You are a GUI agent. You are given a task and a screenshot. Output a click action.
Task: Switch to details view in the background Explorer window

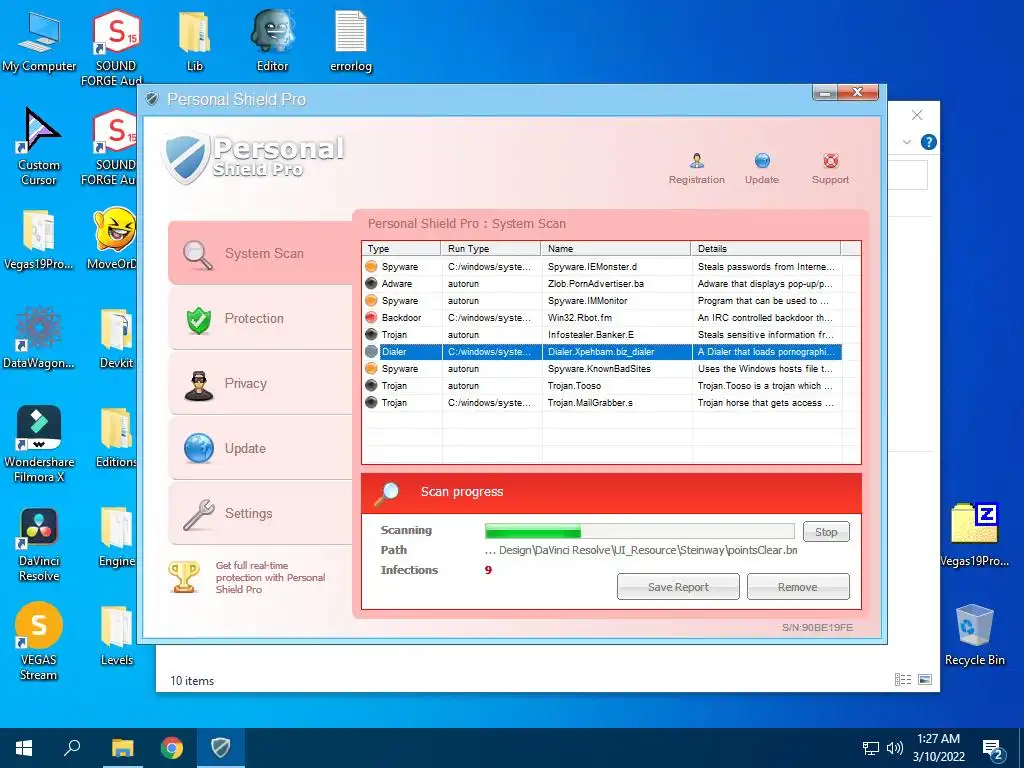click(x=903, y=680)
